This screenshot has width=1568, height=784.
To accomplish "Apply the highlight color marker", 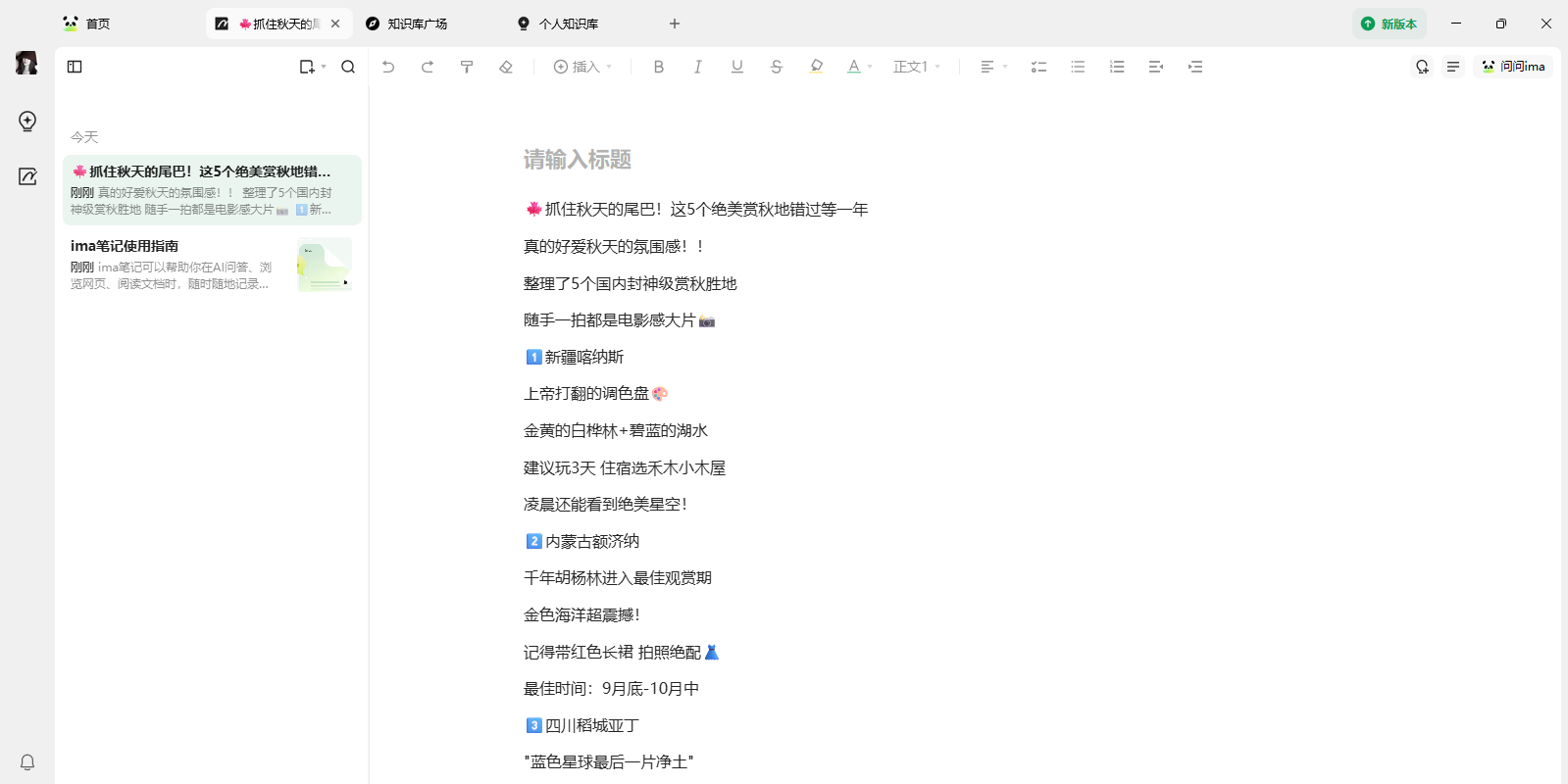I will click(816, 67).
